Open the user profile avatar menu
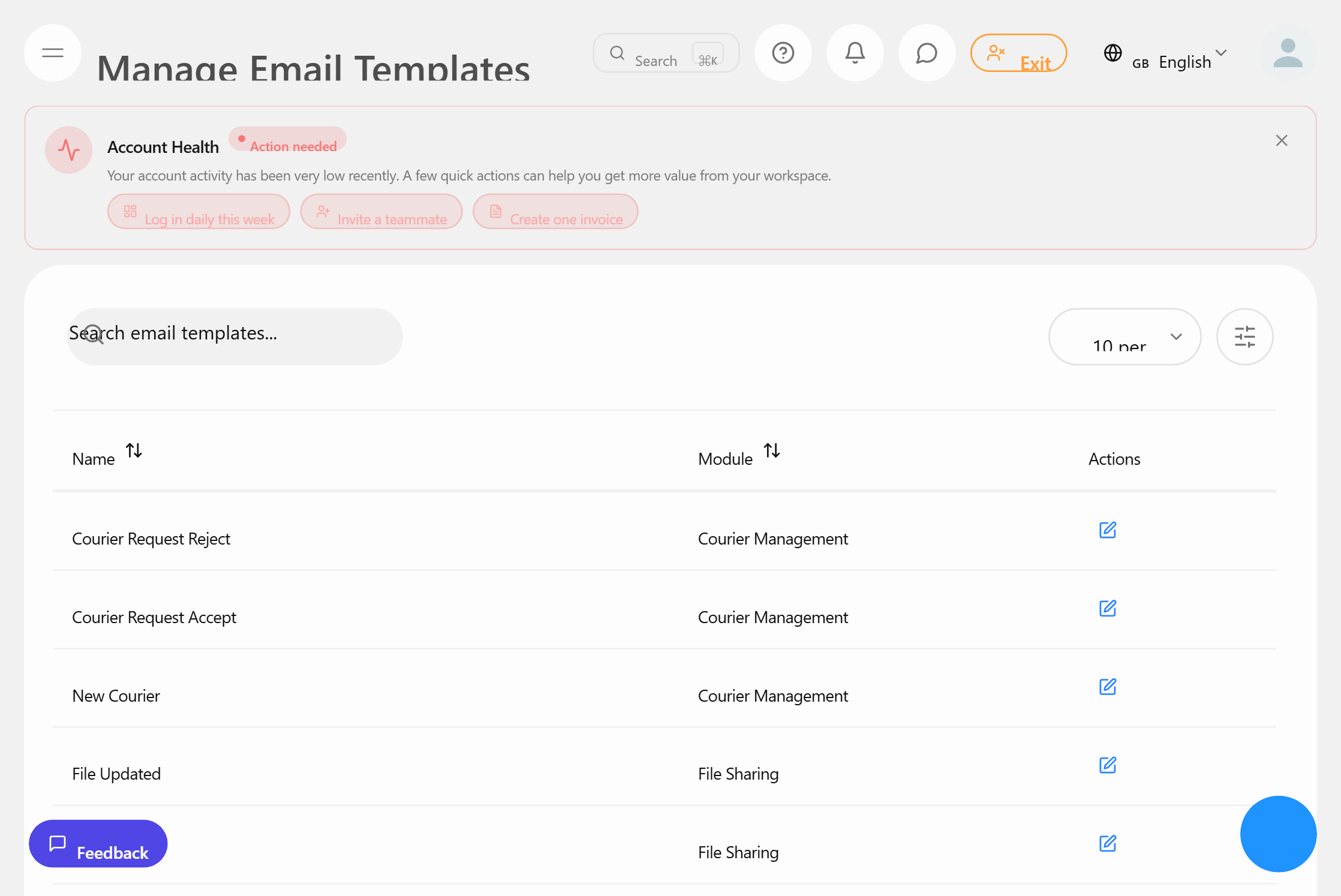The height and width of the screenshot is (896, 1341). point(1288,53)
